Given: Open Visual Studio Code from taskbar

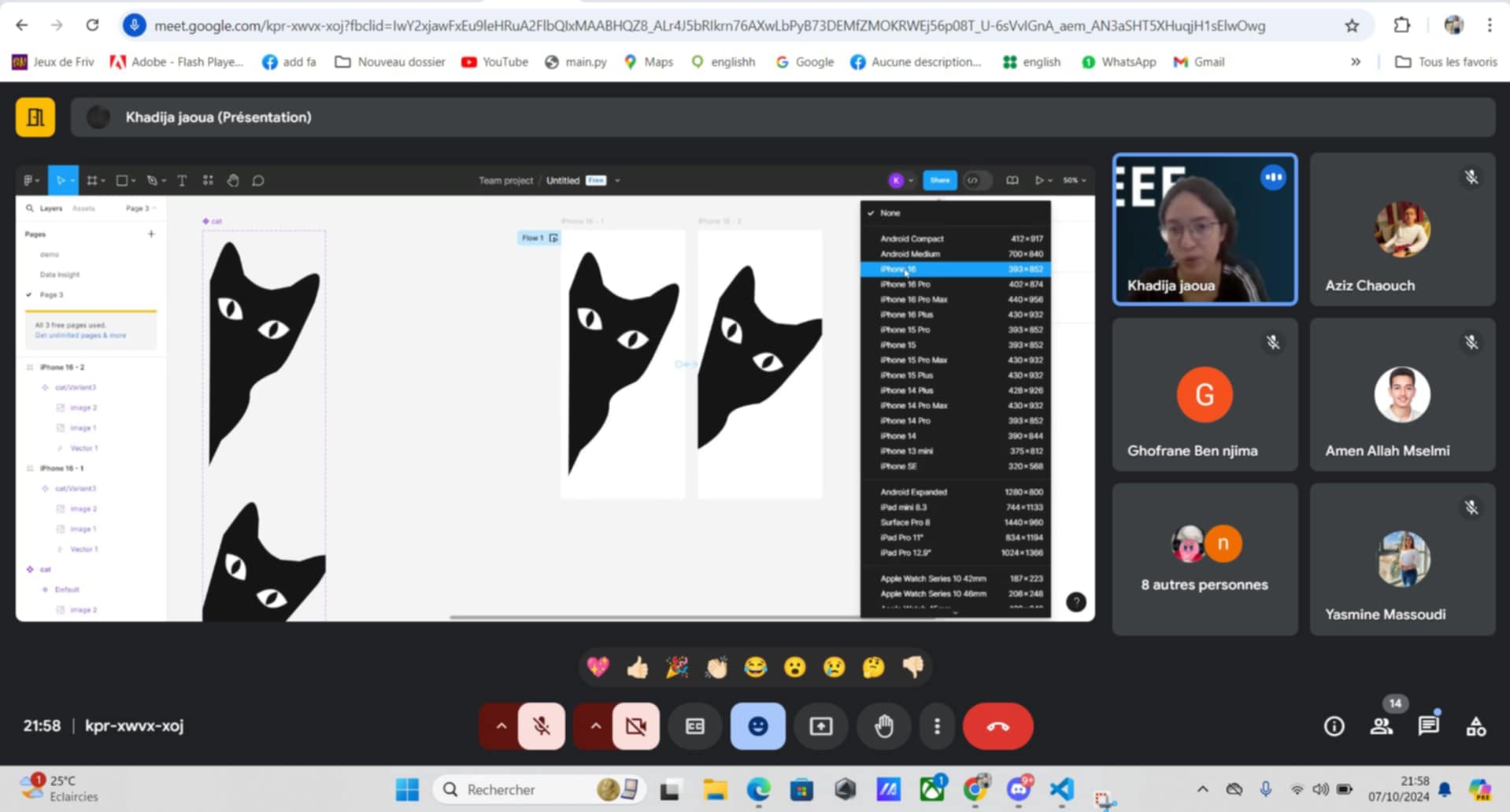Looking at the screenshot, I should coord(1062,789).
